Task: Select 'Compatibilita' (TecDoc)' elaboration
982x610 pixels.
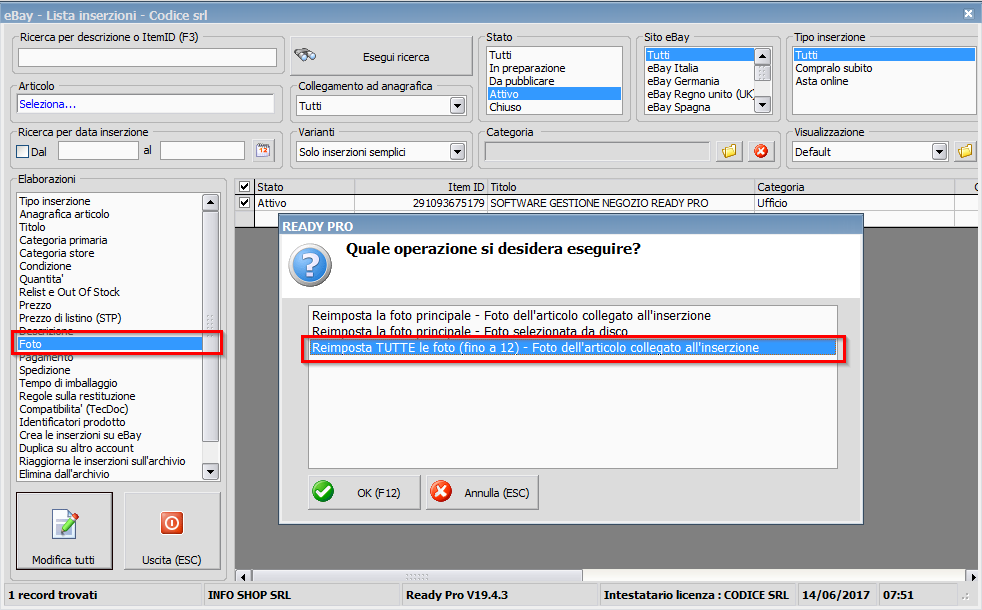Action: (x=110, y=410)
